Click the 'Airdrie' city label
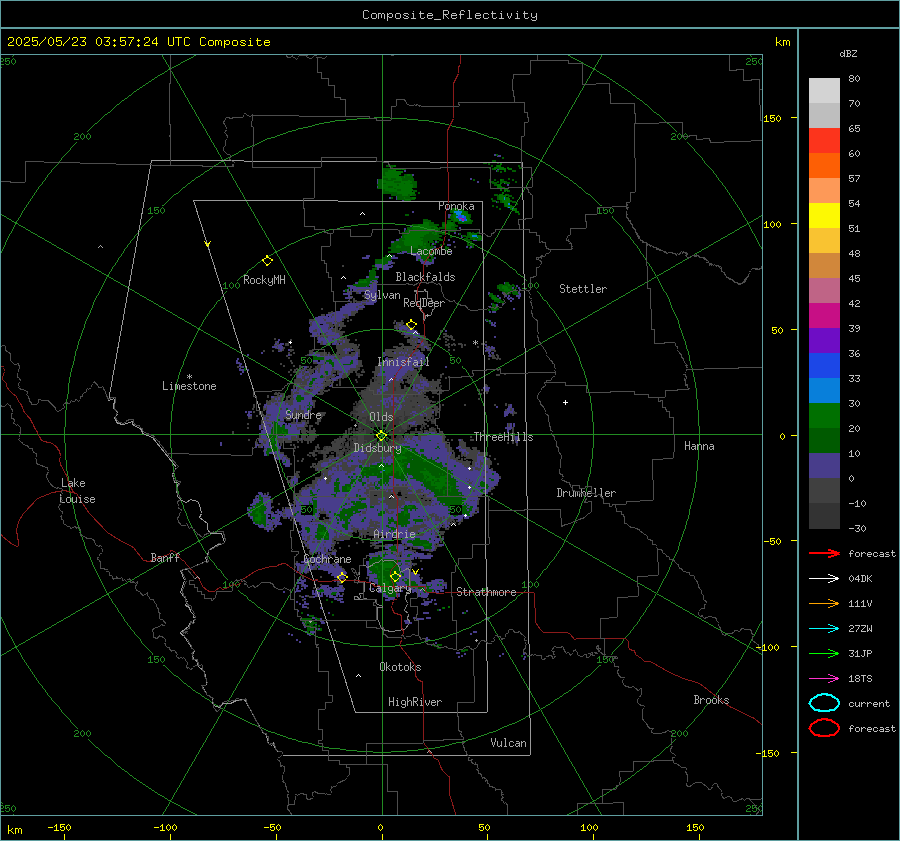This screenshot has height=841, width=900. click(x=394, y=534)
